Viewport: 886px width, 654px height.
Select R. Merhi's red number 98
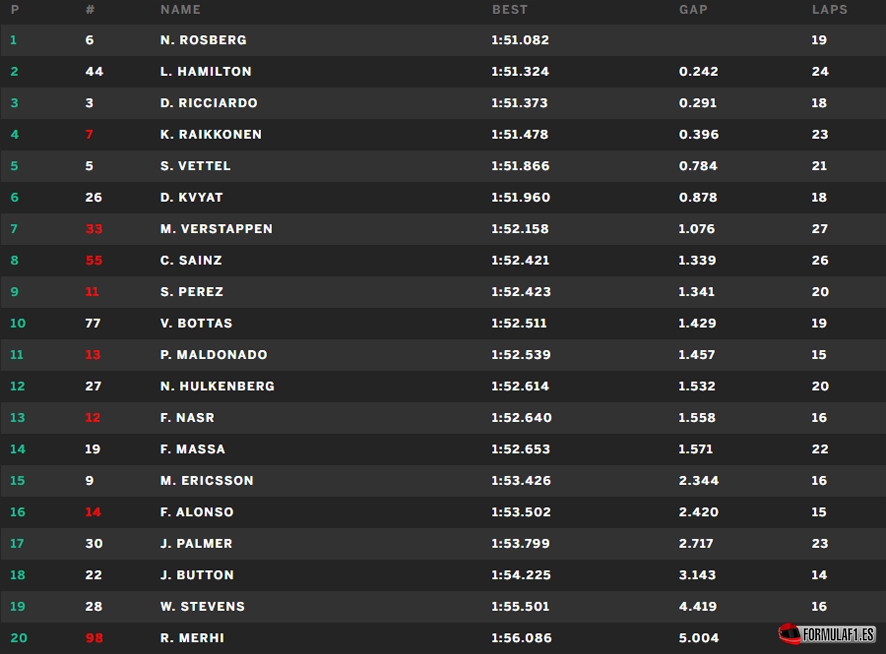tap(94, 638)
